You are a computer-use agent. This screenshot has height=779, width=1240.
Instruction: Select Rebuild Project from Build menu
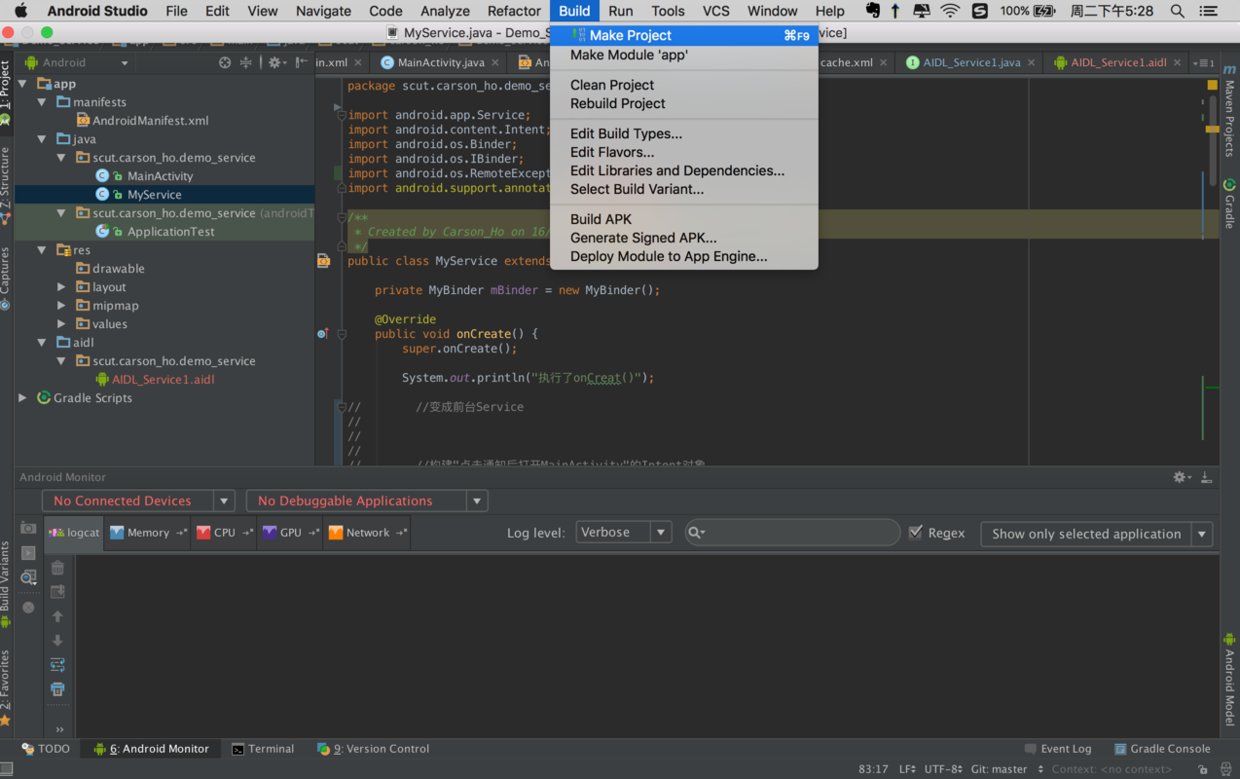tap(617, 103)
